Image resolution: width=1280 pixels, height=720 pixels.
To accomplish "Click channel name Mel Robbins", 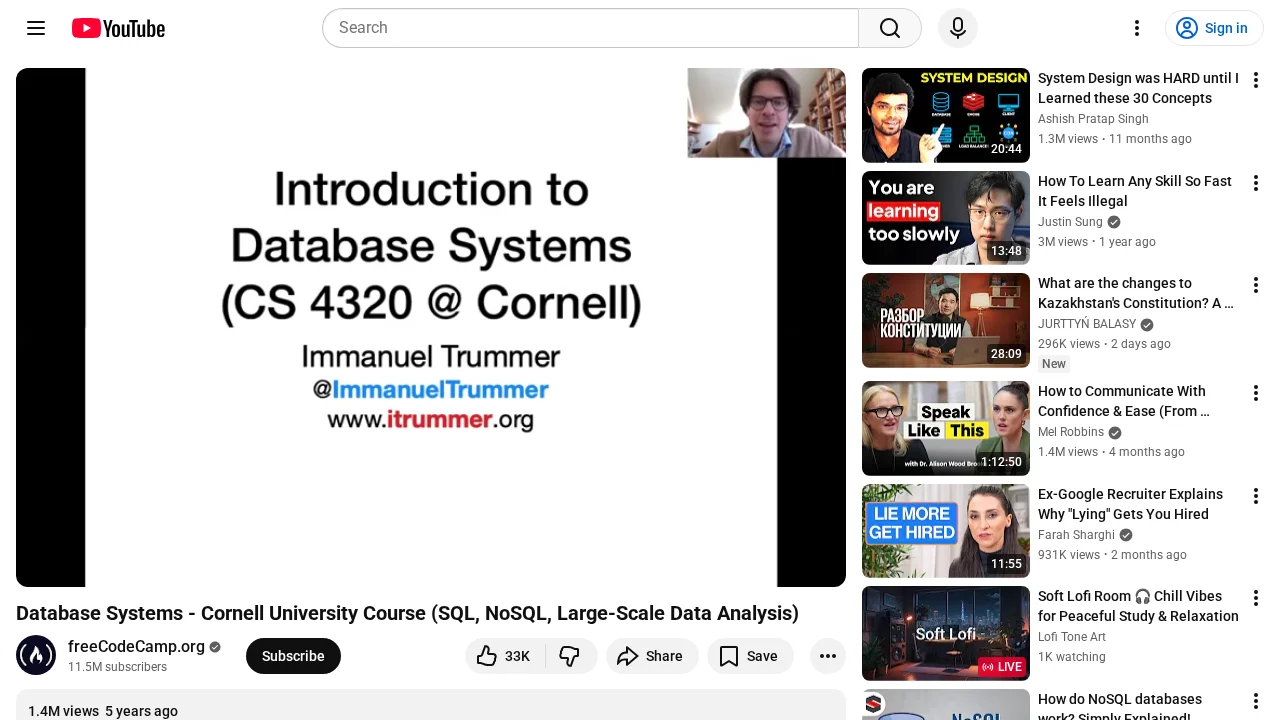I will pos(1071,432).
